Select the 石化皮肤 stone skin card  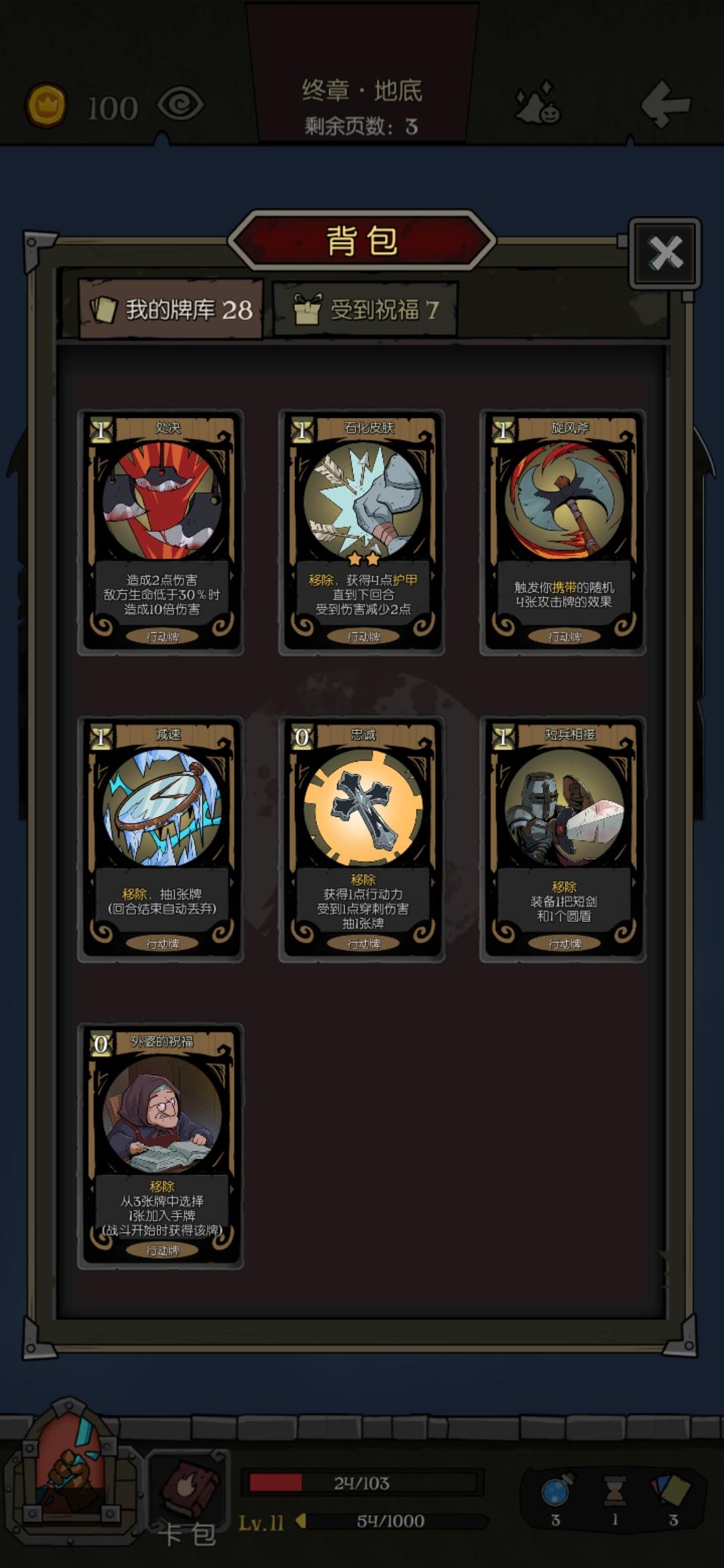(x=362, y=532)
